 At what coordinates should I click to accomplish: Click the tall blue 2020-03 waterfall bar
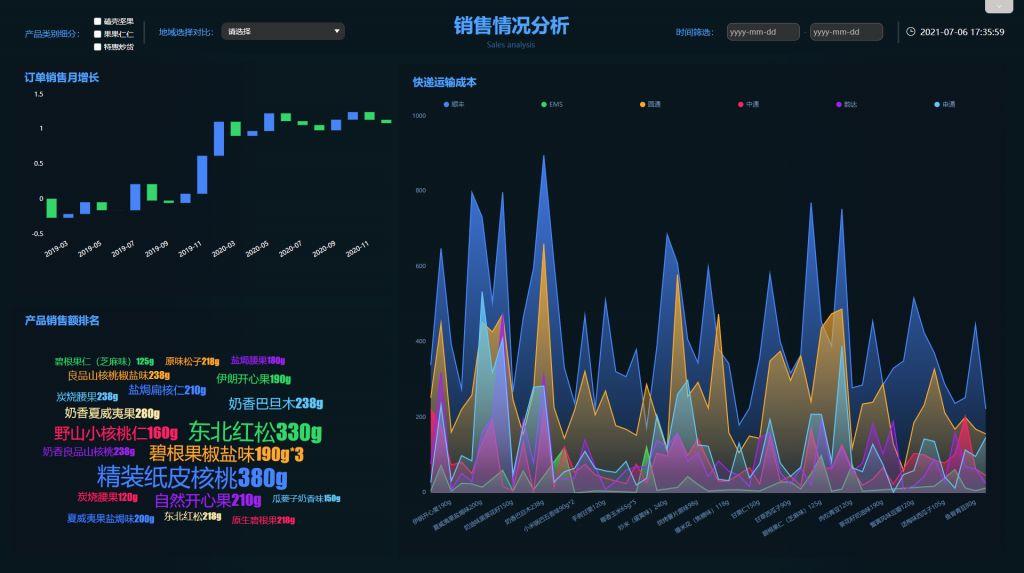coord(219,139)
